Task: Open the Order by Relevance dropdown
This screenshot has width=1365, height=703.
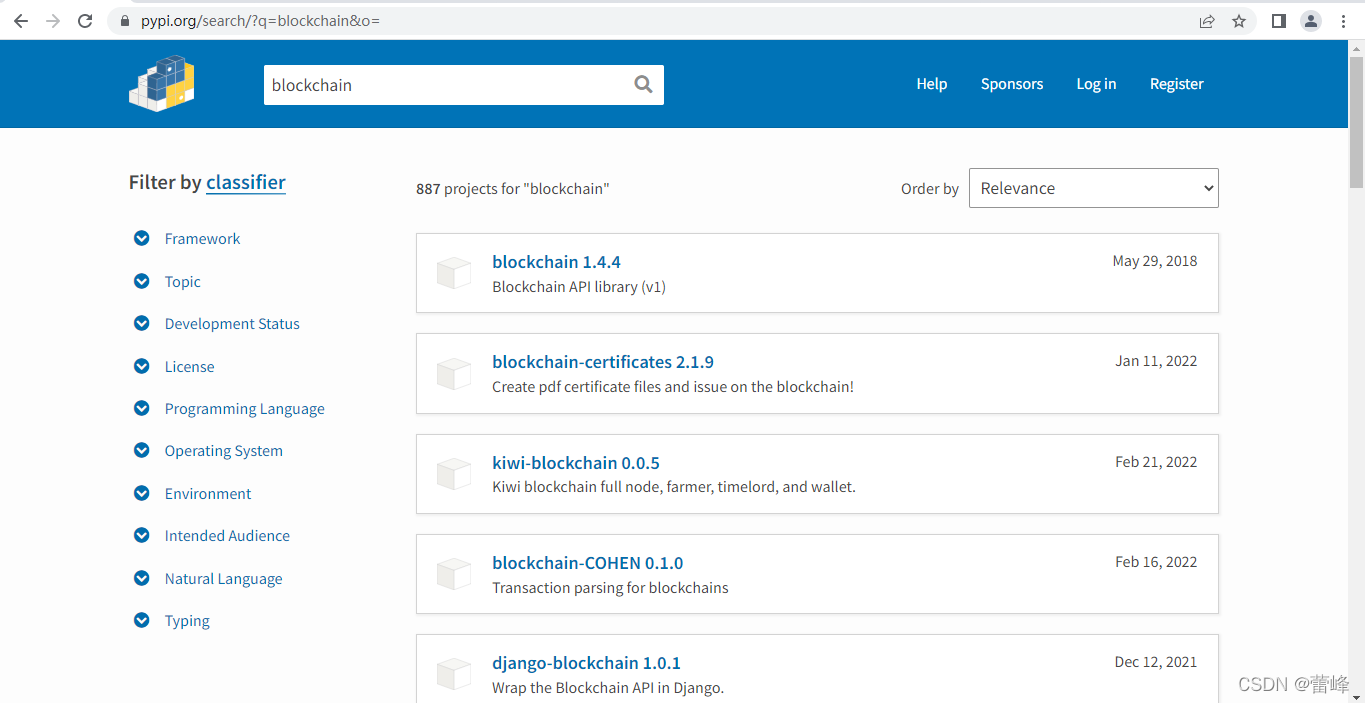Action: point(1094,188)
